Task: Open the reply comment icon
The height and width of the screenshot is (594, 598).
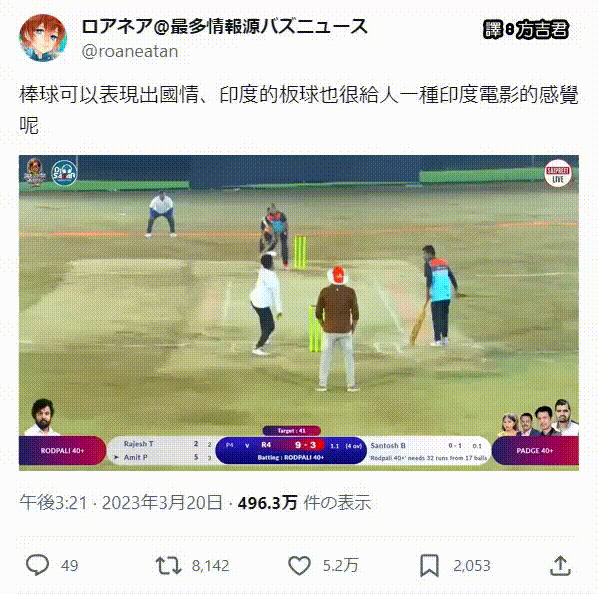Action: [37, 565]
